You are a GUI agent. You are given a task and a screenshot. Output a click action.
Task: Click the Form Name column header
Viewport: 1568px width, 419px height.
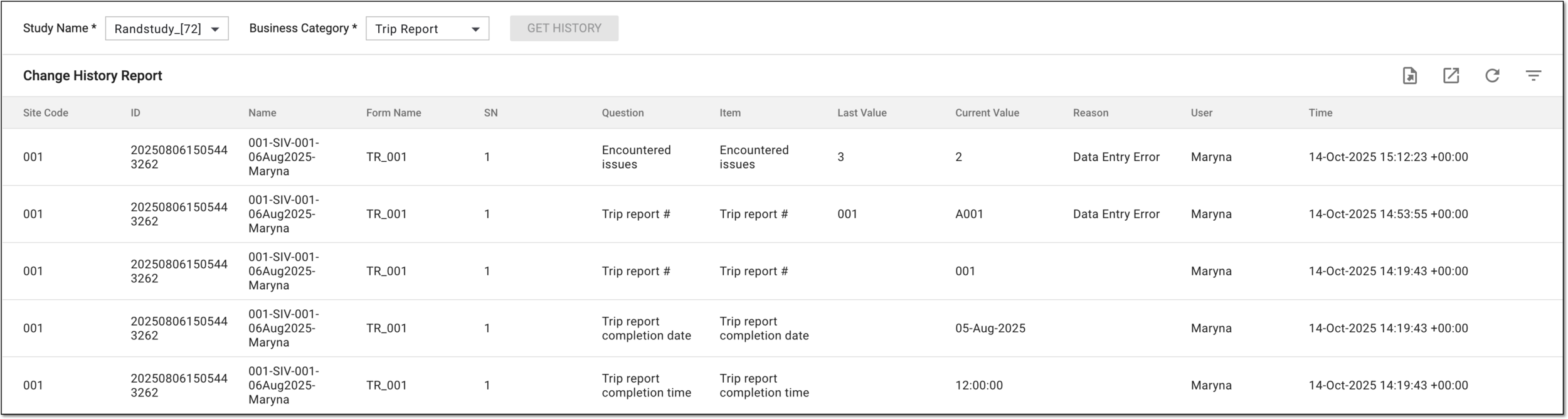pyautogui.click(x=394, y=113)
